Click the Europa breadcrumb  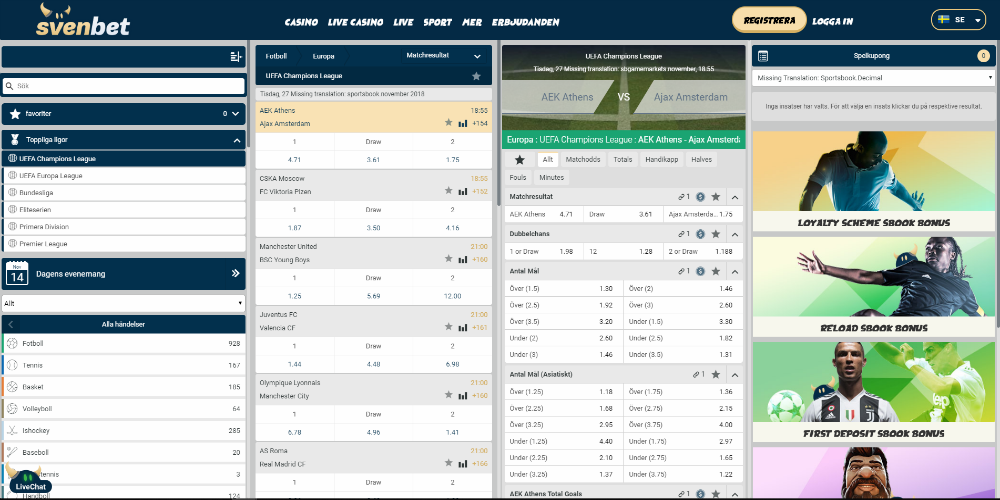323,56
